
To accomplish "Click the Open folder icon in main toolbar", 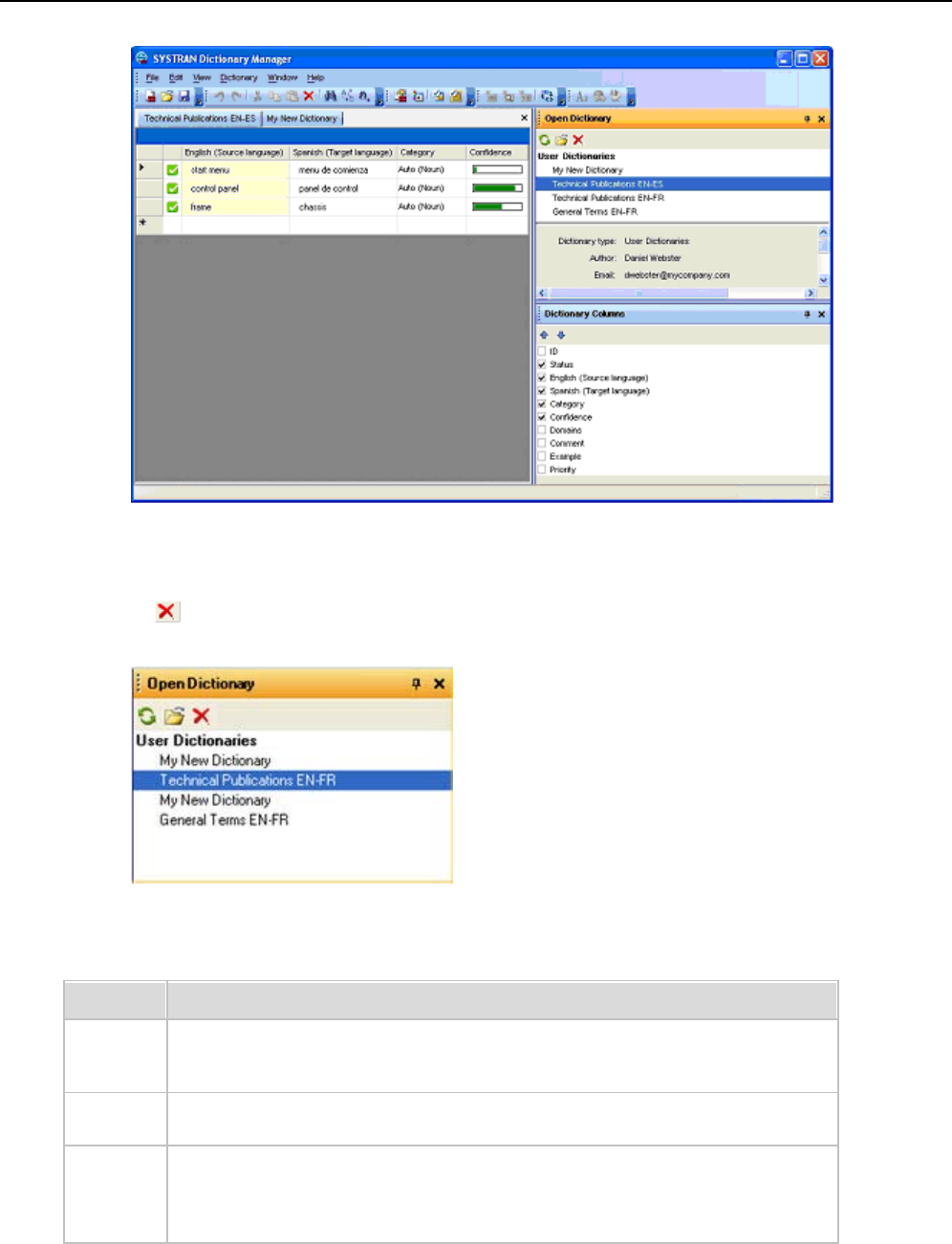I will click(166, 96).
